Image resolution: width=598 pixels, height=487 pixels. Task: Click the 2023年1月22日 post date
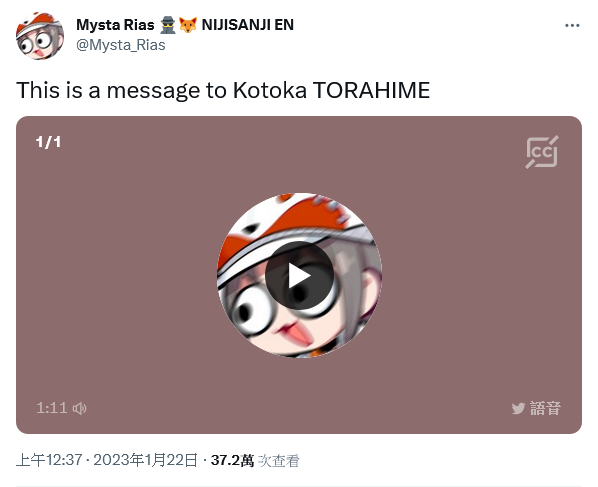click(145, 460)
